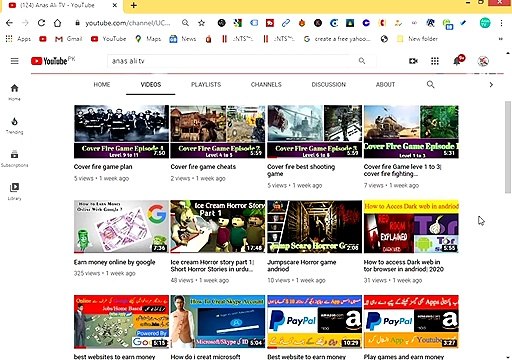Open the DISCUSSION tab
512x360 pixels.
[x=329, y=84]
